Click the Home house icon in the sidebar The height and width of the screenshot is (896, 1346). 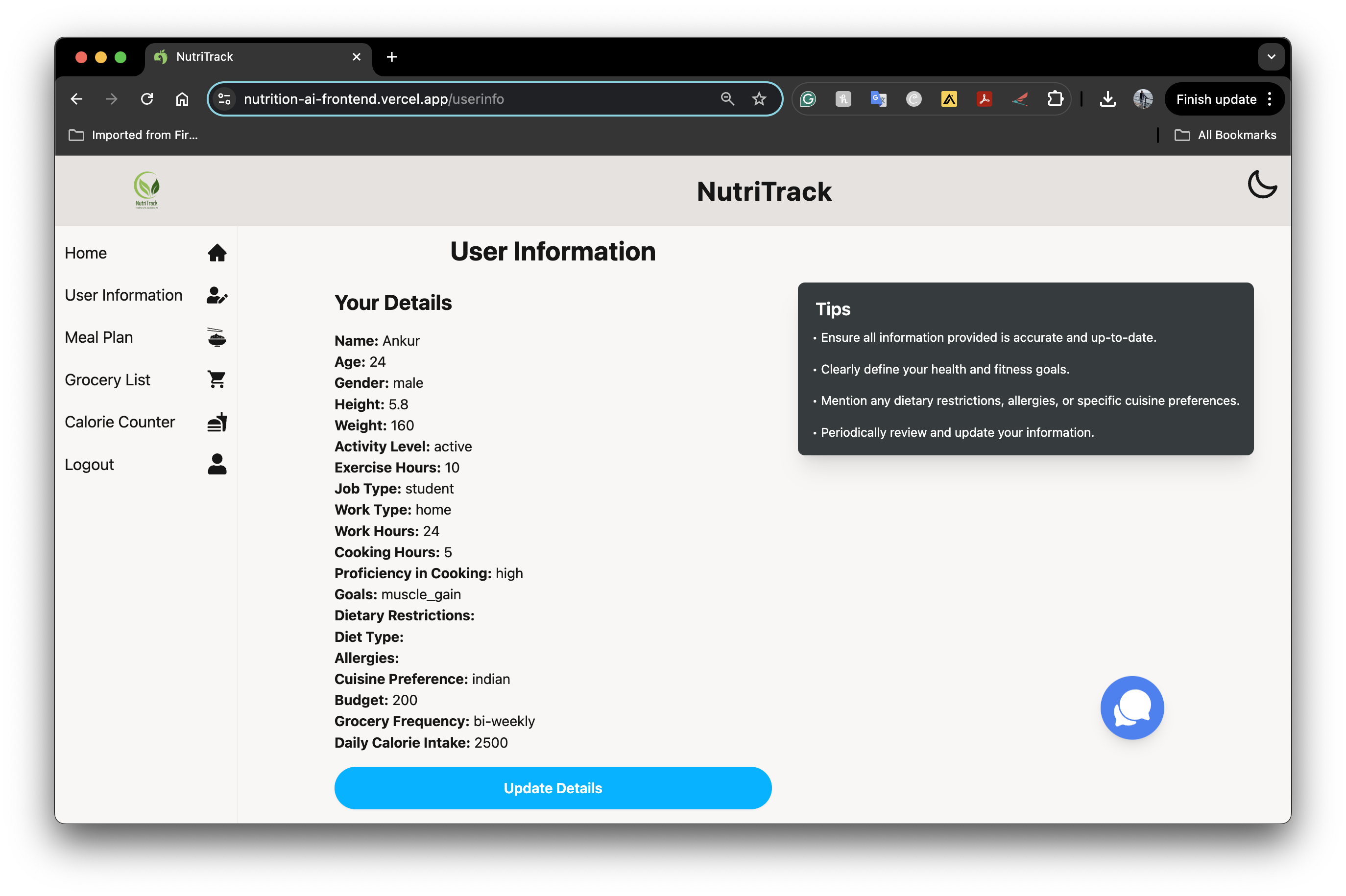click(x=216, y=253)
